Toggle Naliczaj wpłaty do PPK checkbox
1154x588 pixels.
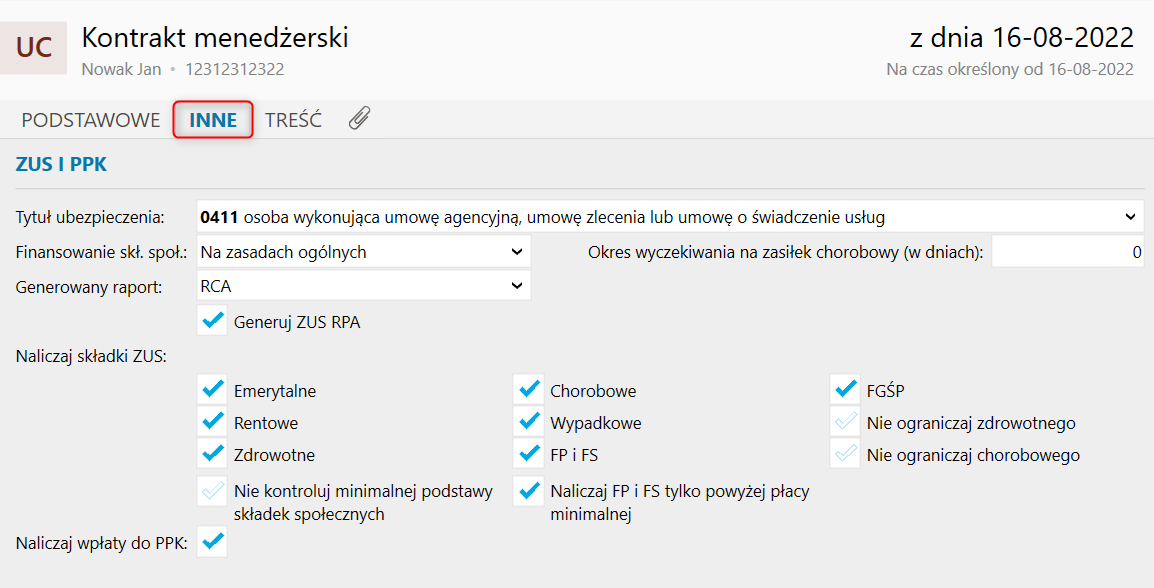[212, 542]
